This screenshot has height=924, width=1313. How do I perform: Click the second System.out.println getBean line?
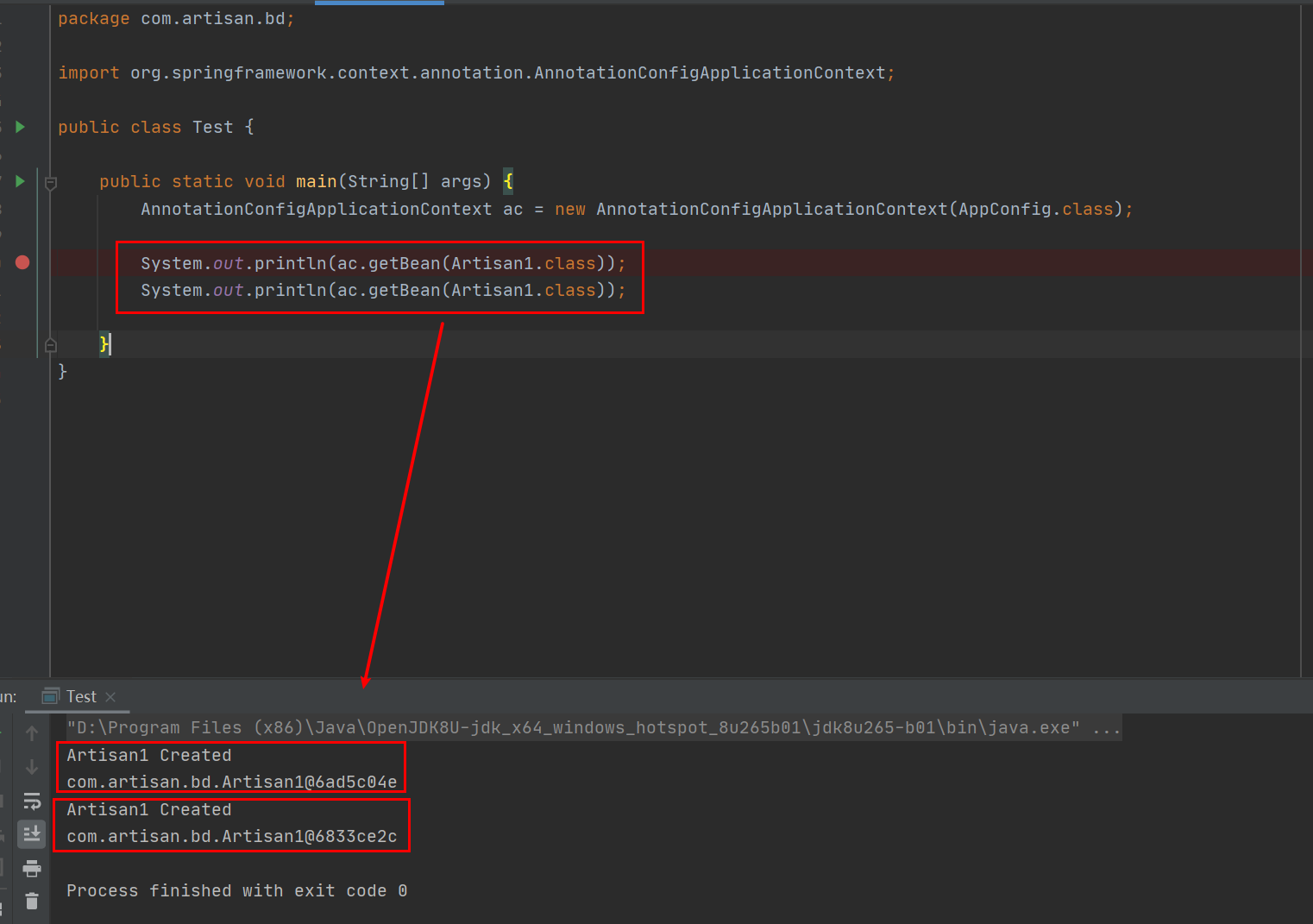point(383,290)
